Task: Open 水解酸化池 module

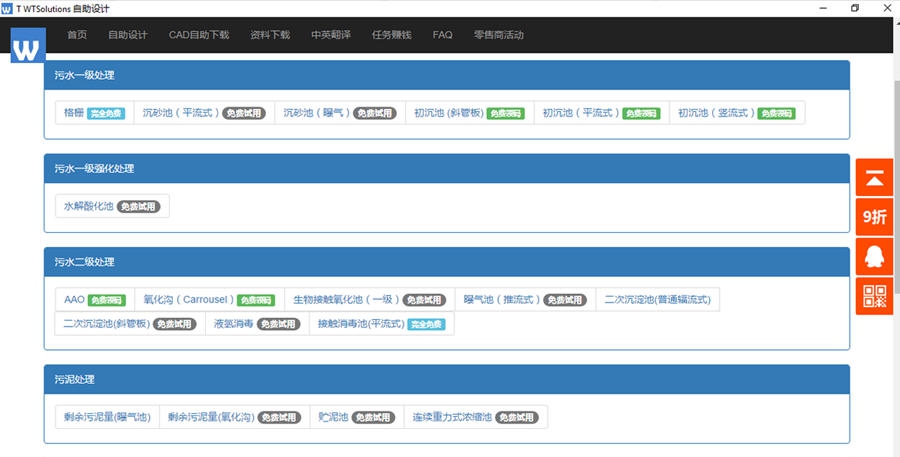Action: click(x=112, y=206)
